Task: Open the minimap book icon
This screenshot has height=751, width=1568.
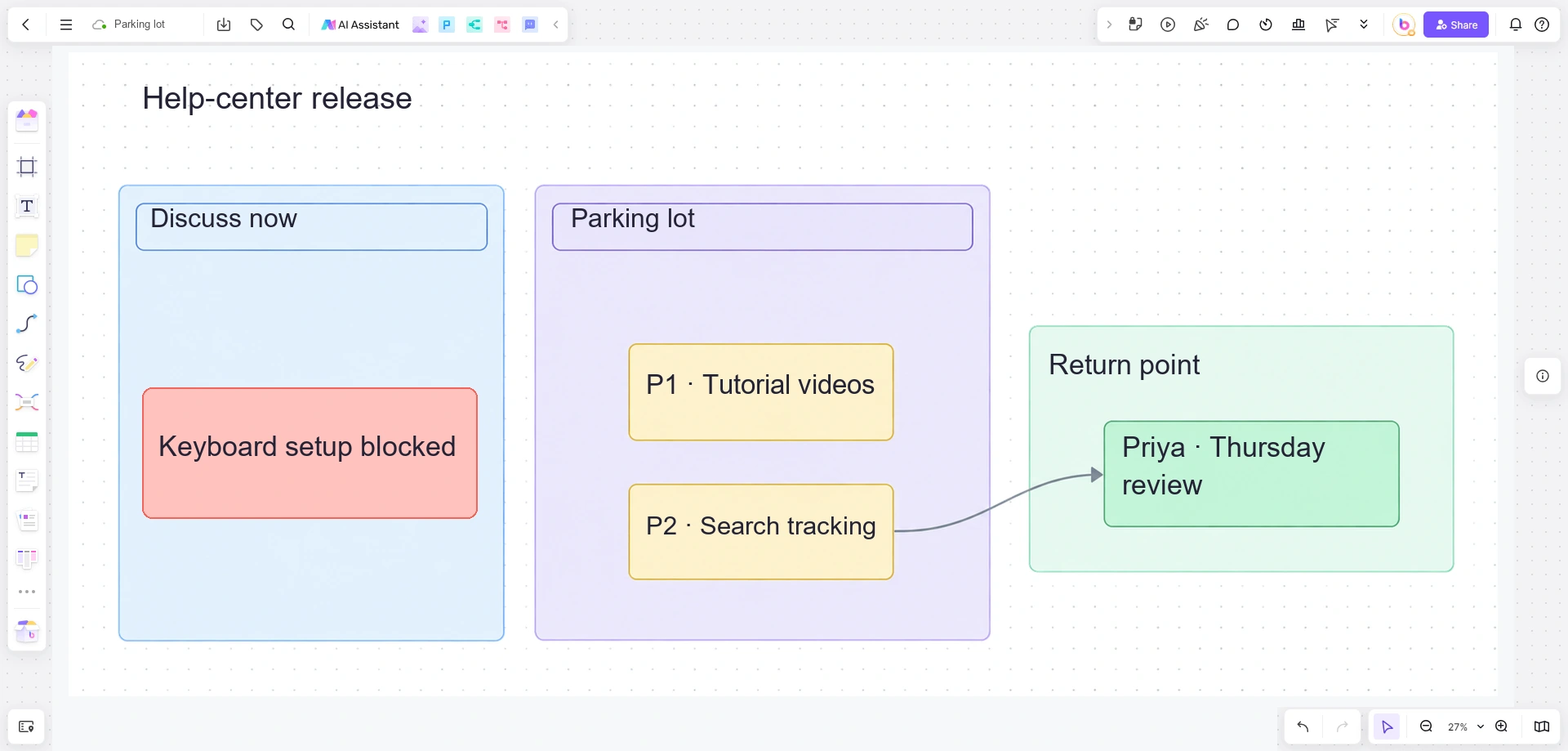Action: pyautogui.click(x=1542, y=726)
